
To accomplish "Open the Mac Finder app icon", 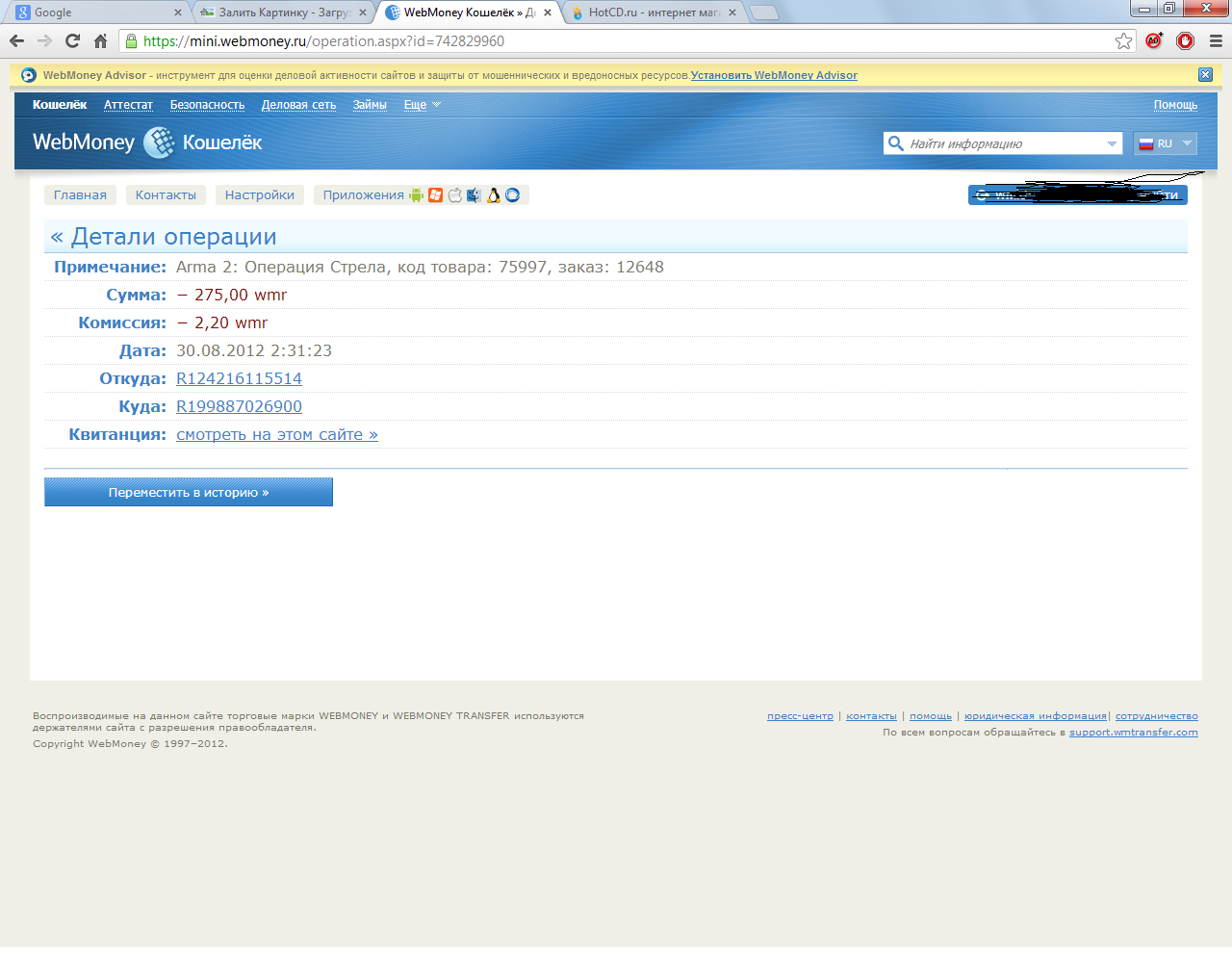I will 474,195.
